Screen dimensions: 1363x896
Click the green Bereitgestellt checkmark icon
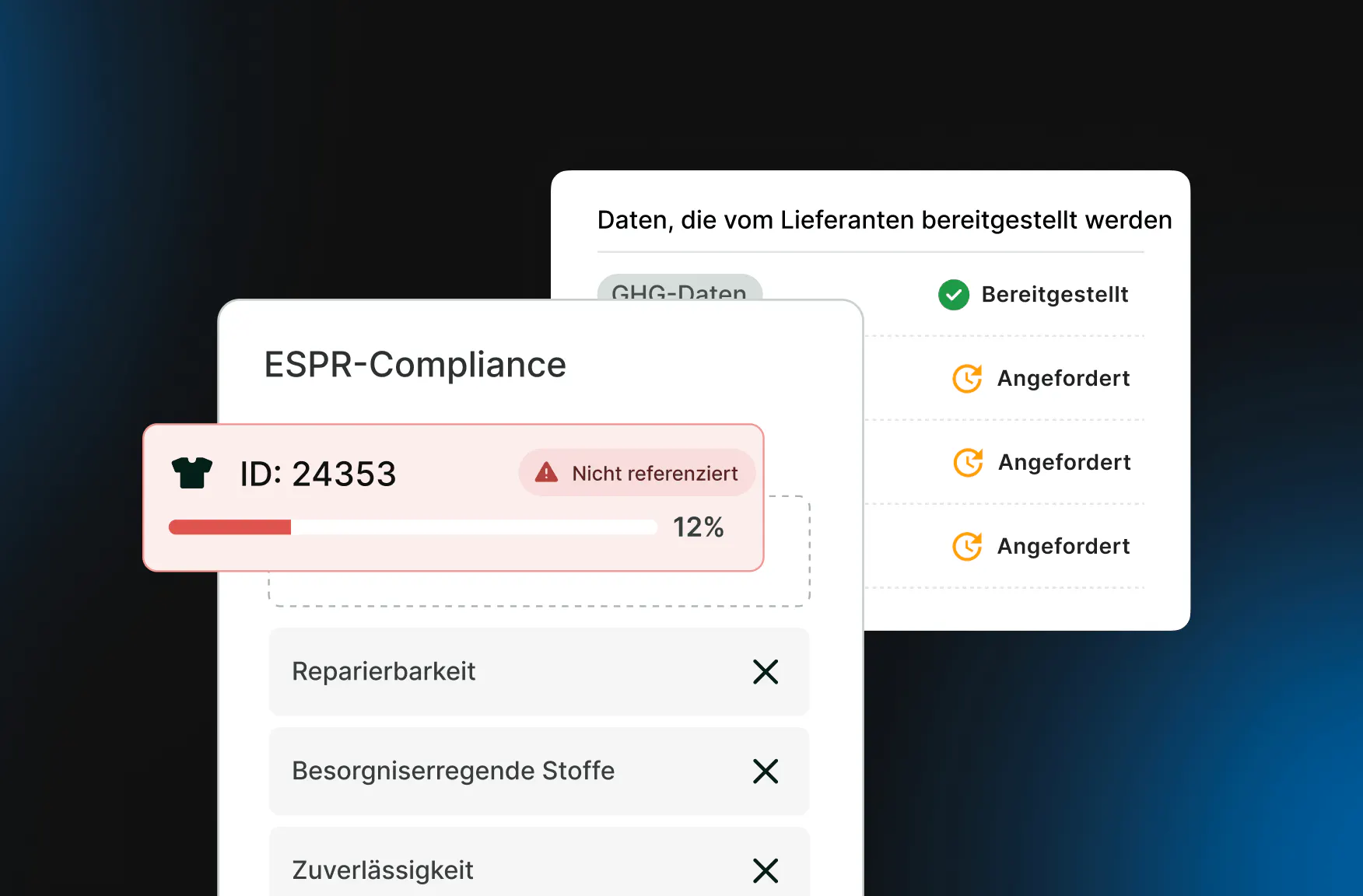(954, 295)
